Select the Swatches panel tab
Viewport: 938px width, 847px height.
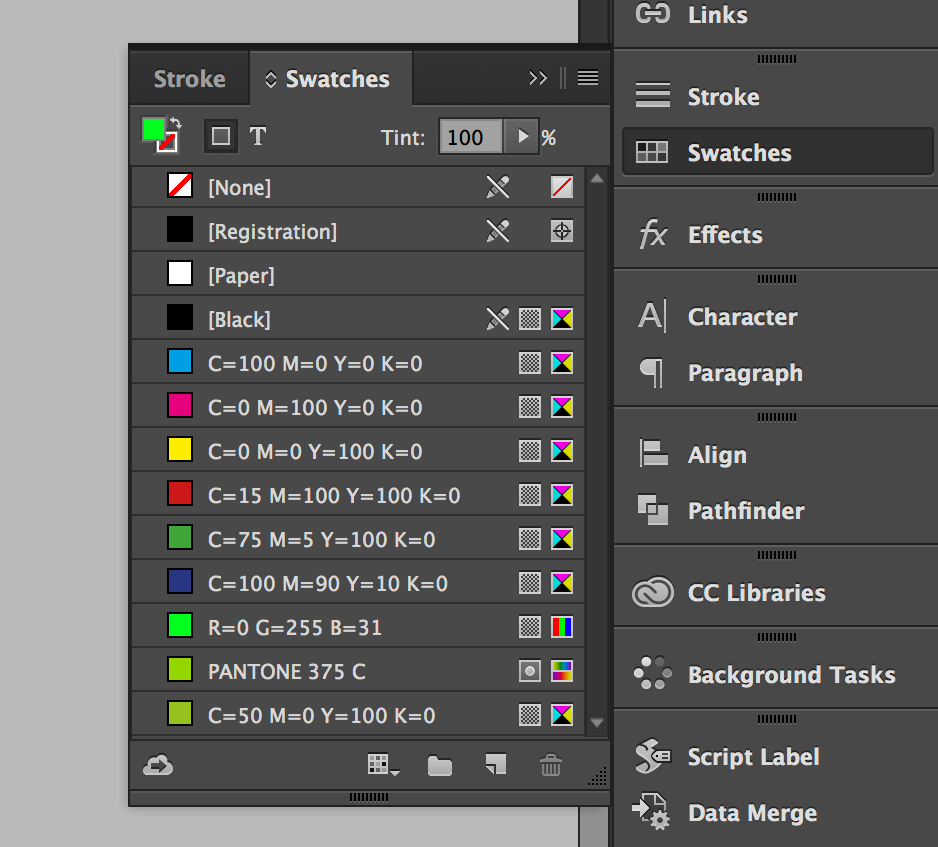click(336, 79)
